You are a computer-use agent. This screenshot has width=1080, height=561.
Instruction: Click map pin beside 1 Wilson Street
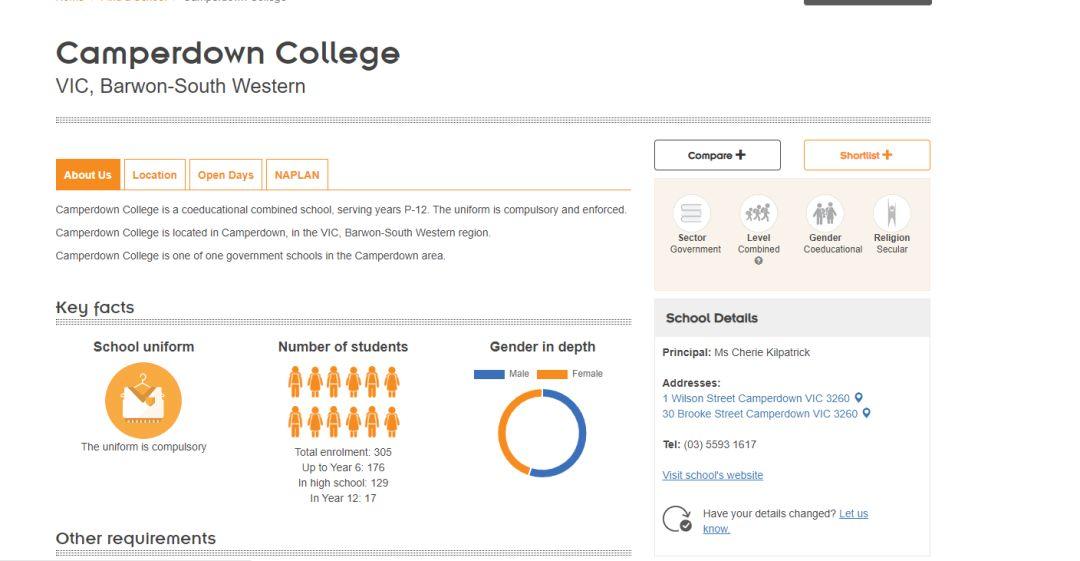pos(859,398)
